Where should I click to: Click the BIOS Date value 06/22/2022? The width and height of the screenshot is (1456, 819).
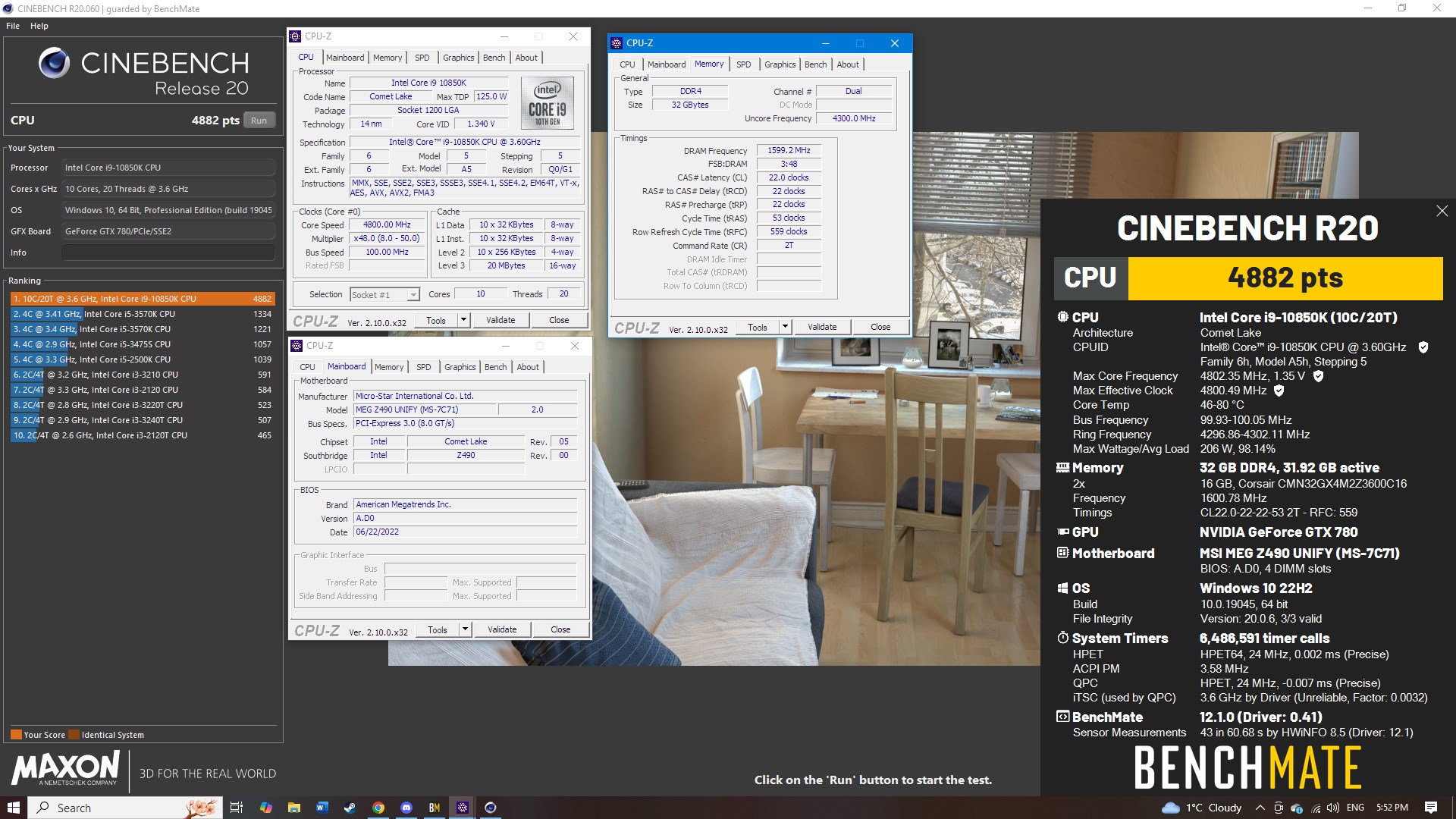[466, 532]
